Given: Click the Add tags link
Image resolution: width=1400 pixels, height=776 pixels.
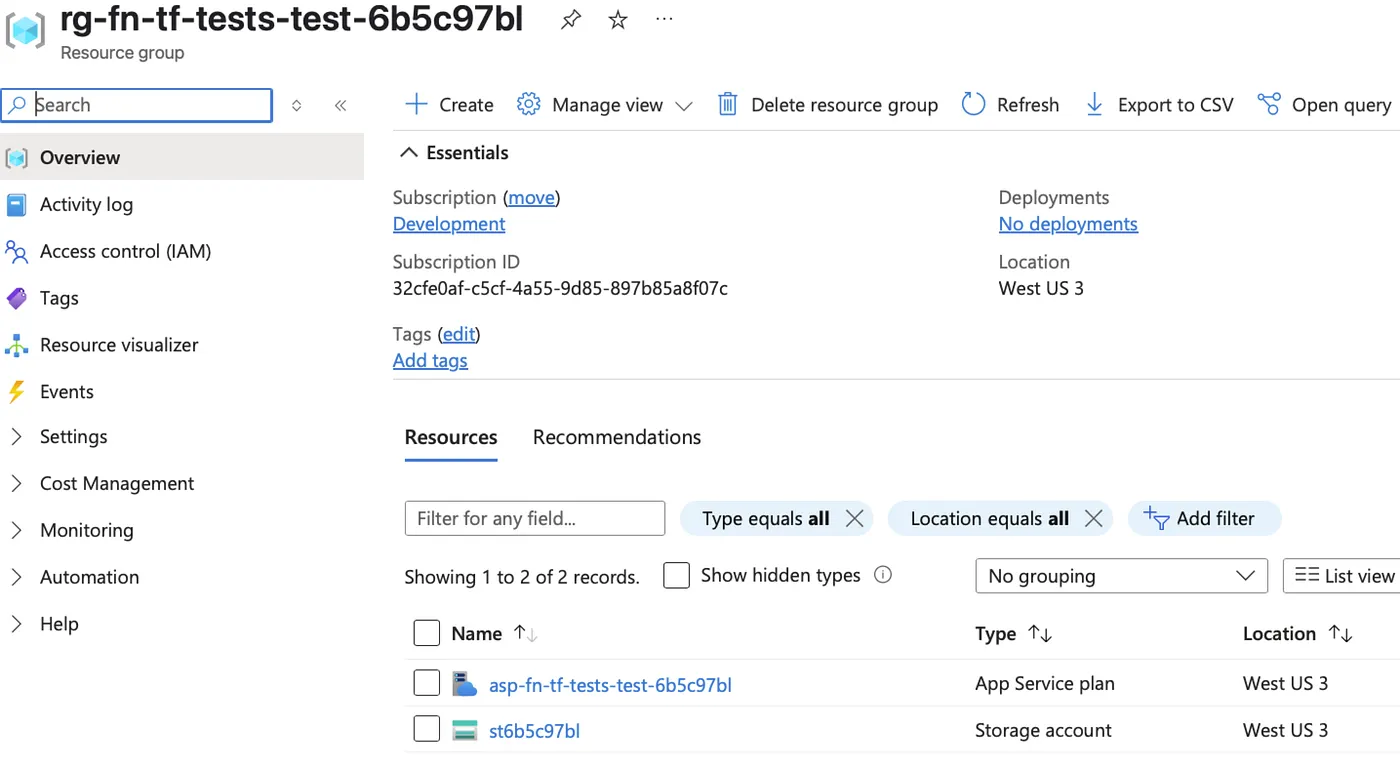Looking at the screenshot, I should coord(430,361).
